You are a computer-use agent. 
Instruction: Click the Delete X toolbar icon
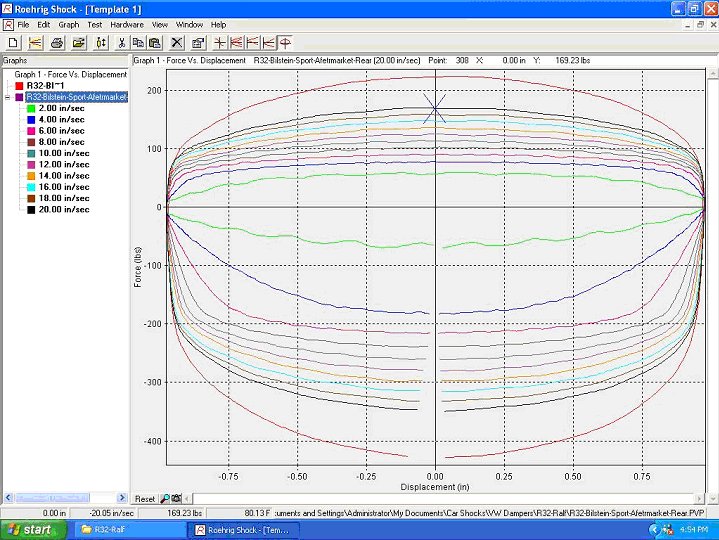pyautogui.click(x=177, y=43)
